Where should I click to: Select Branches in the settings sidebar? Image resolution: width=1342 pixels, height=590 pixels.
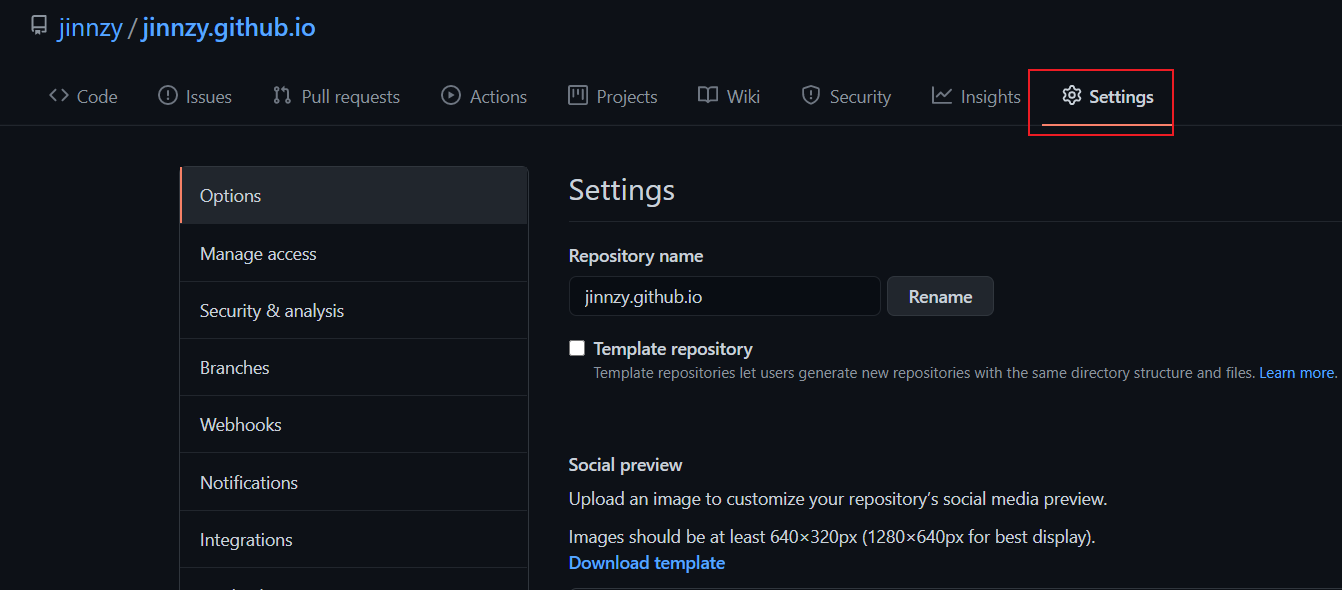[235, 368]
